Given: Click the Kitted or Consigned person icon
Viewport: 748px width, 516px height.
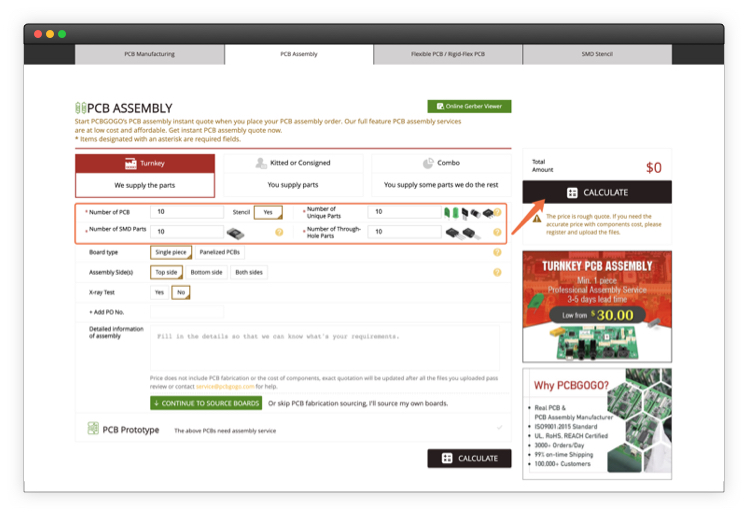Looking at the screenshot, I should tap(261, 163).
